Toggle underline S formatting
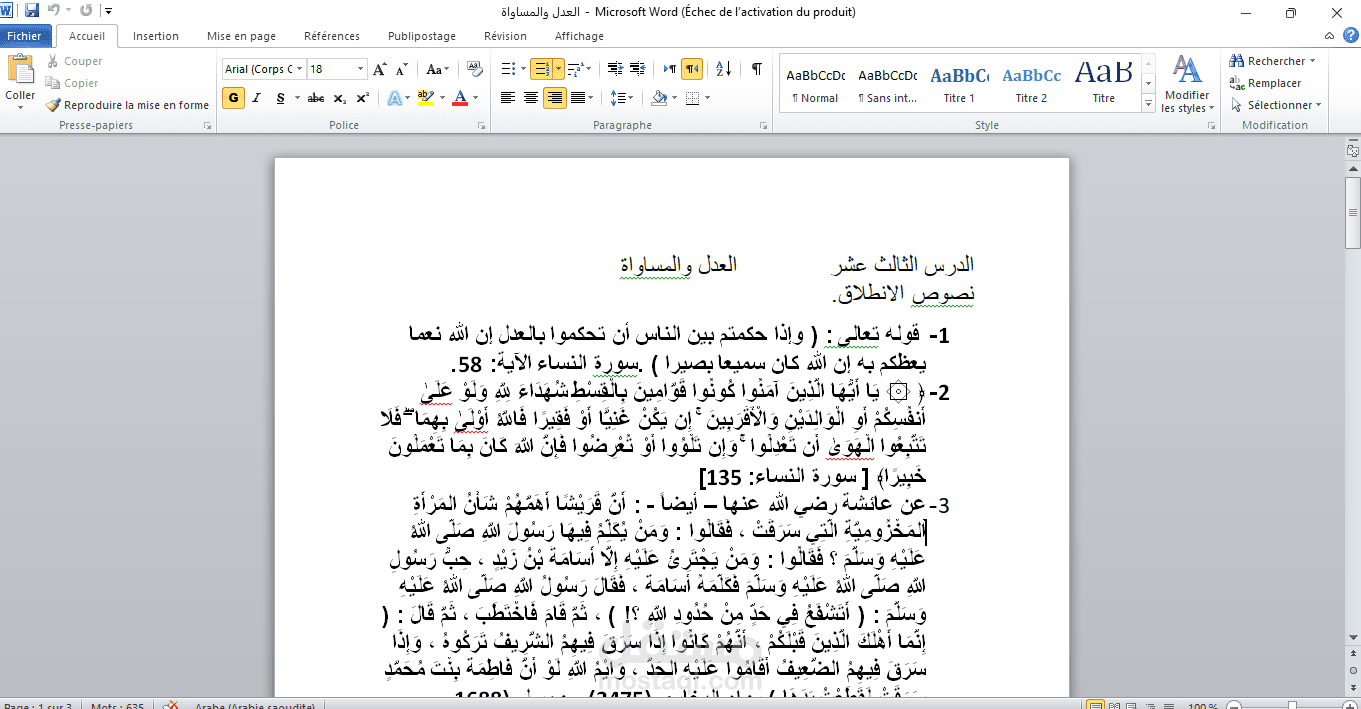This screenshot has height=709, width=1361. pos(281,98)
